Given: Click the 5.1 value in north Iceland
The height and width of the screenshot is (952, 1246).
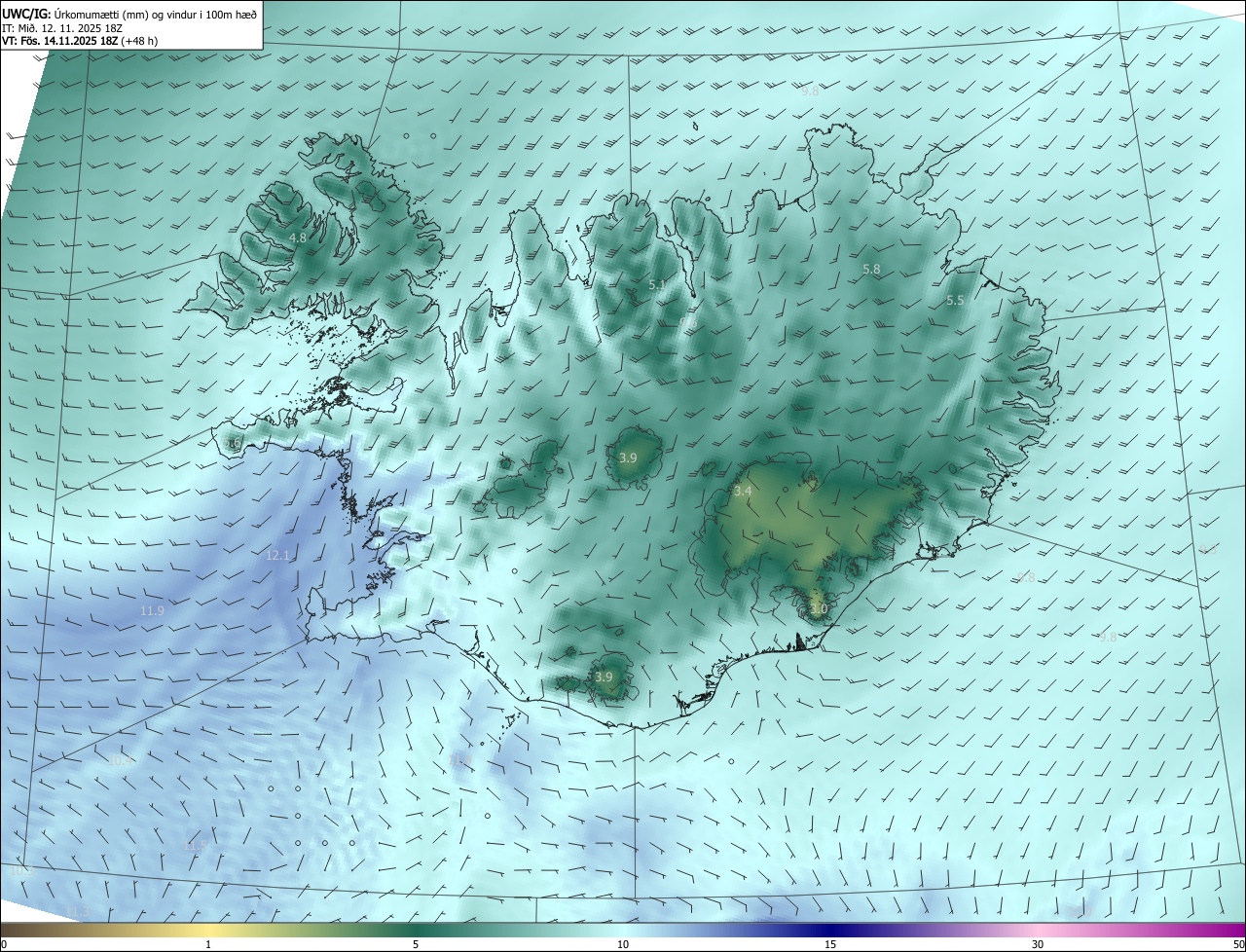Looking at the screenshot, I should [x=656, y=285].
